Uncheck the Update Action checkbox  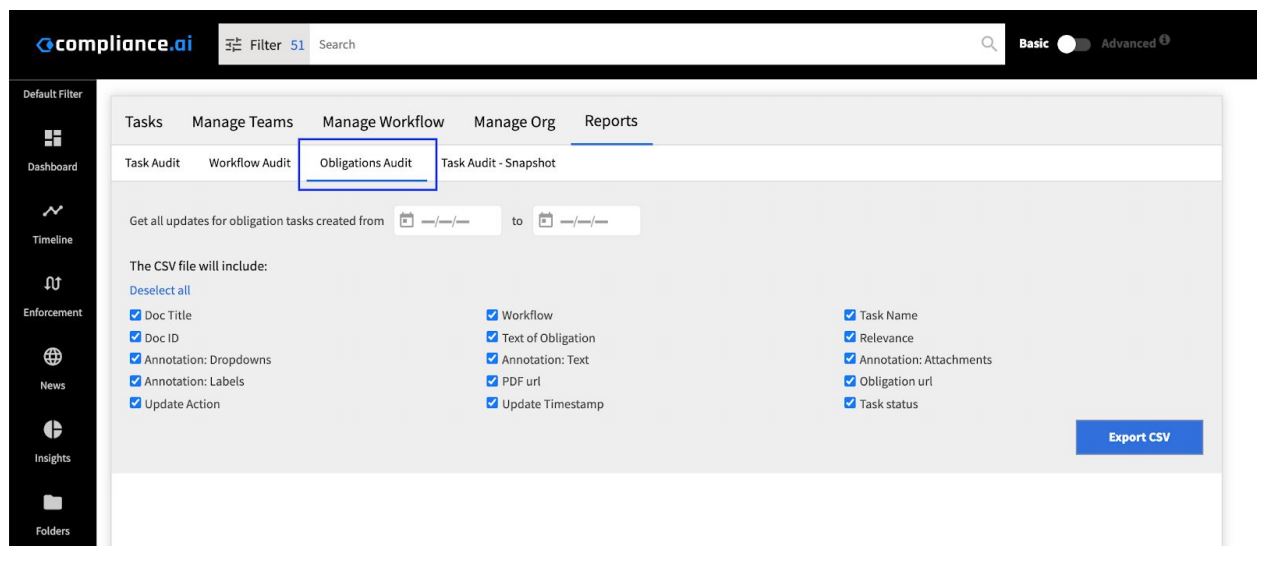pos(135,403)
